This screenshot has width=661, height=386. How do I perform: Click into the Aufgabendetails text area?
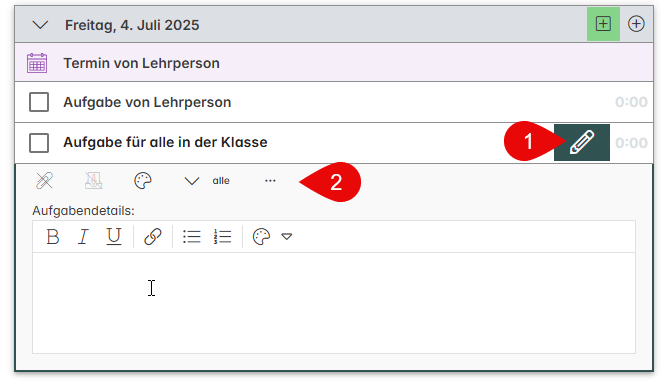(x=334, y=303)
